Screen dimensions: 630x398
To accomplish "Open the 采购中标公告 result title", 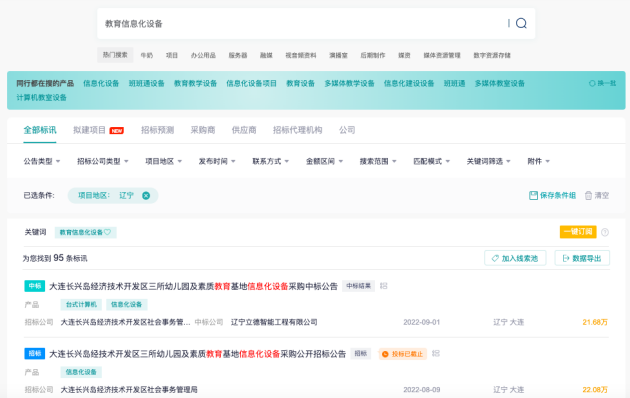I will 193,286.
